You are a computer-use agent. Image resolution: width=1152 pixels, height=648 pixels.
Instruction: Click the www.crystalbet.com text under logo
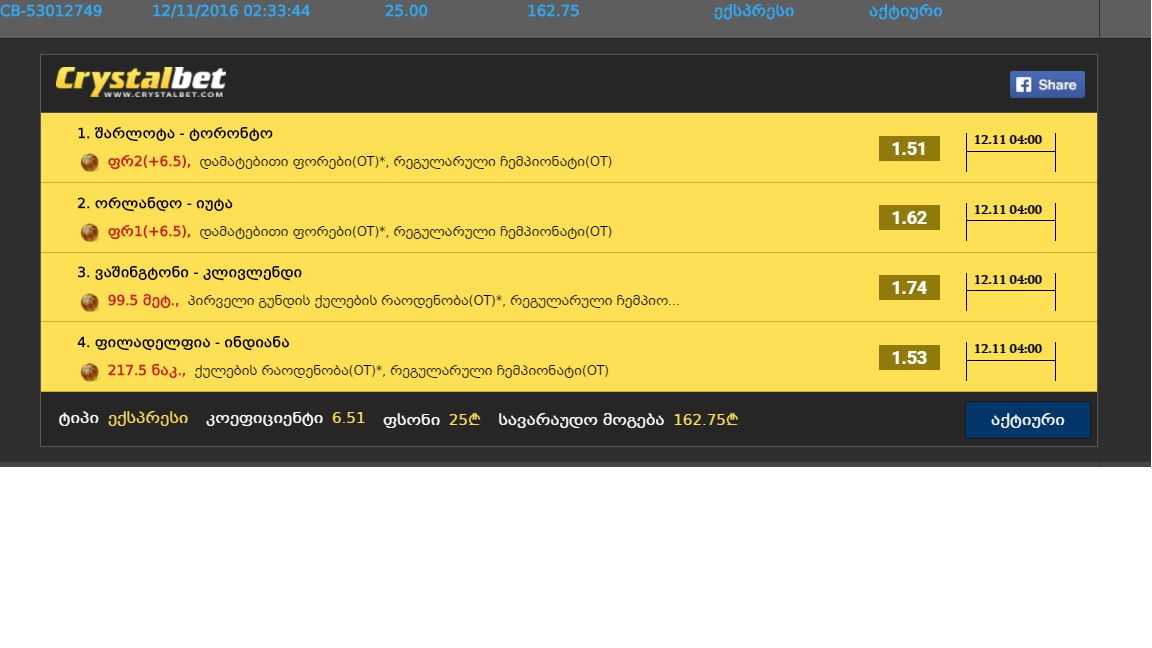(163, 94)
